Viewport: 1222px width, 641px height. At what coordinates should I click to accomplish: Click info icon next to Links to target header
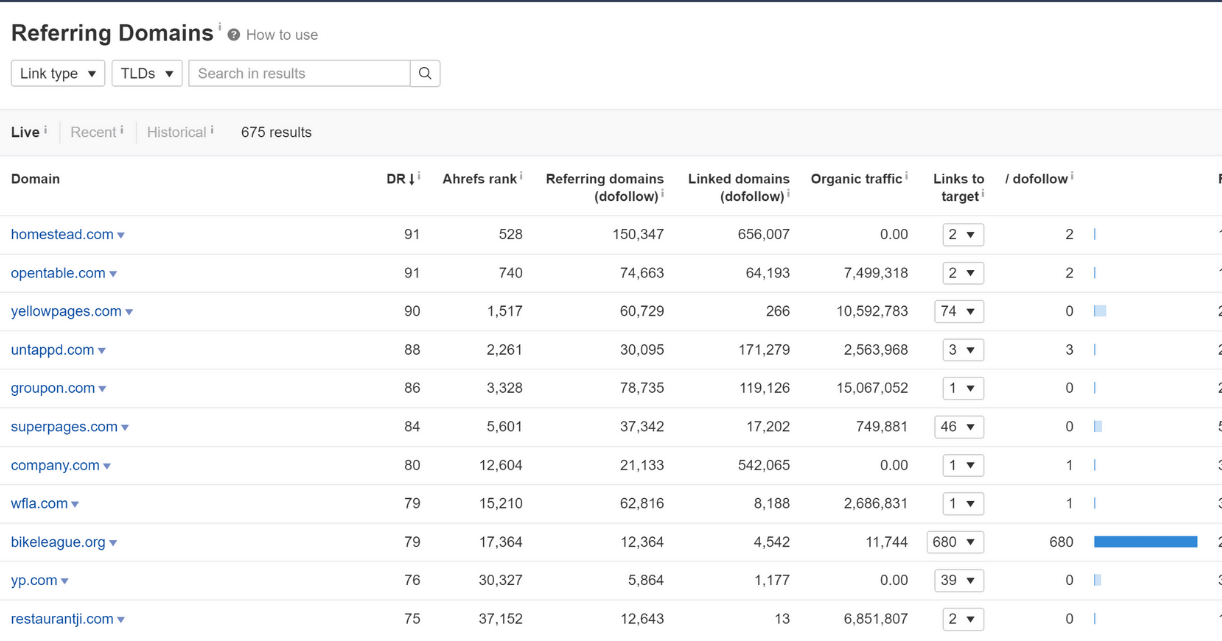pos(982,194)
